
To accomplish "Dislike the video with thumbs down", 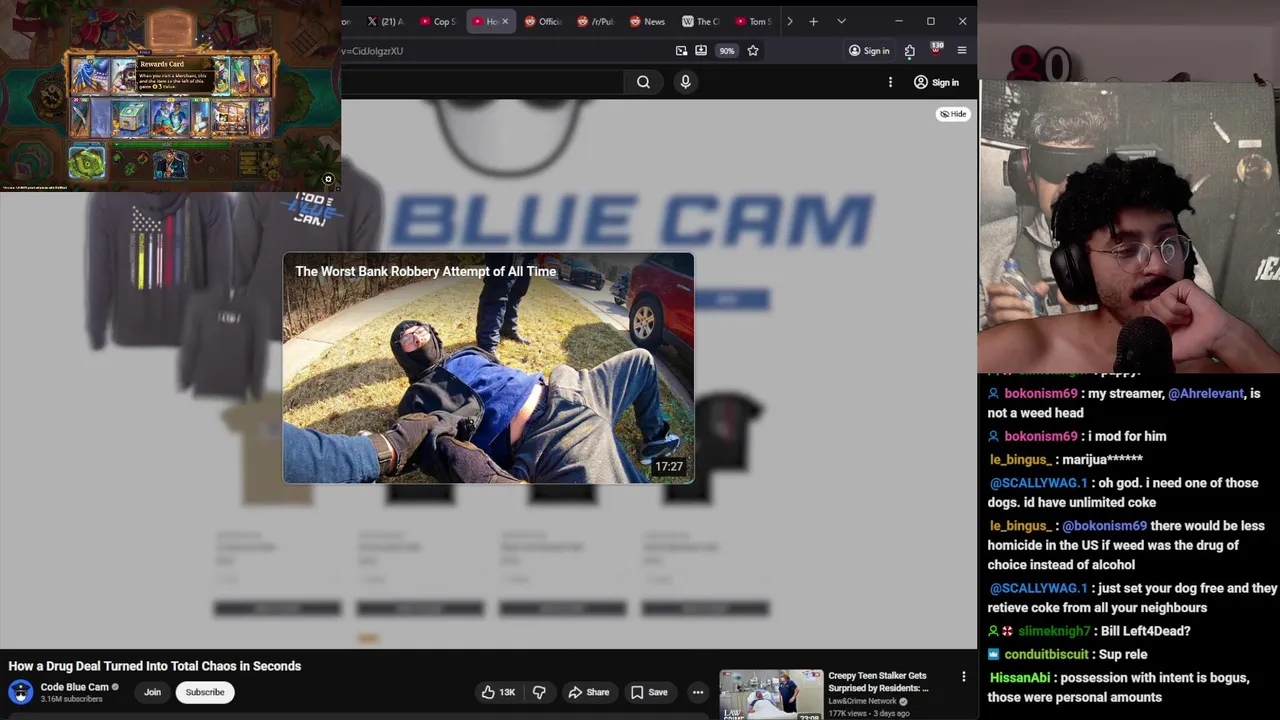I will 539,692.
